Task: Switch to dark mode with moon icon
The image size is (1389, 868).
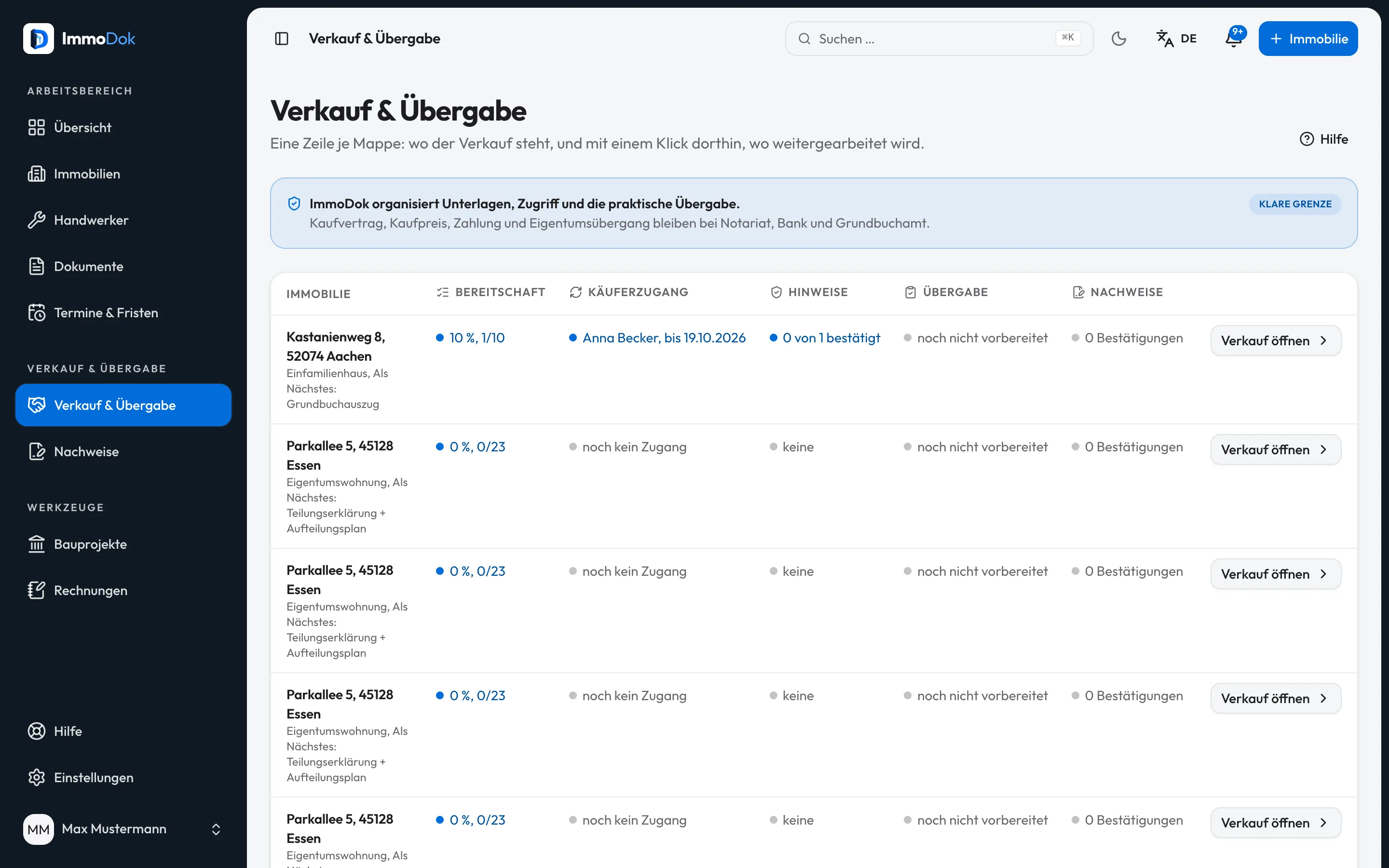Action: pyautogui.click(x=1118, y=39)
